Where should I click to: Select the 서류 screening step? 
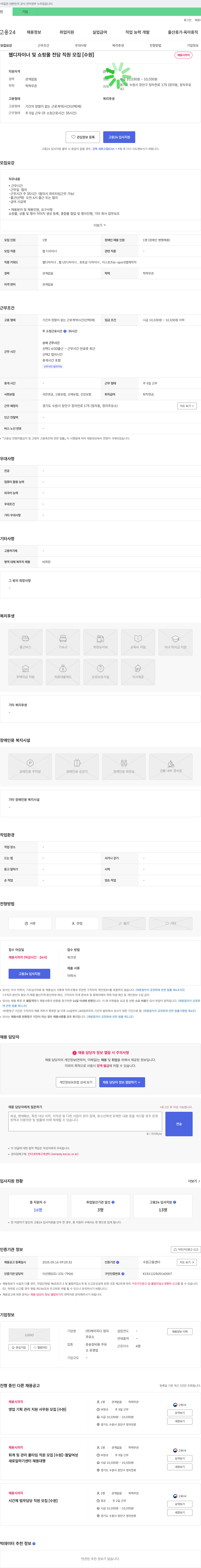click(30, 923)
